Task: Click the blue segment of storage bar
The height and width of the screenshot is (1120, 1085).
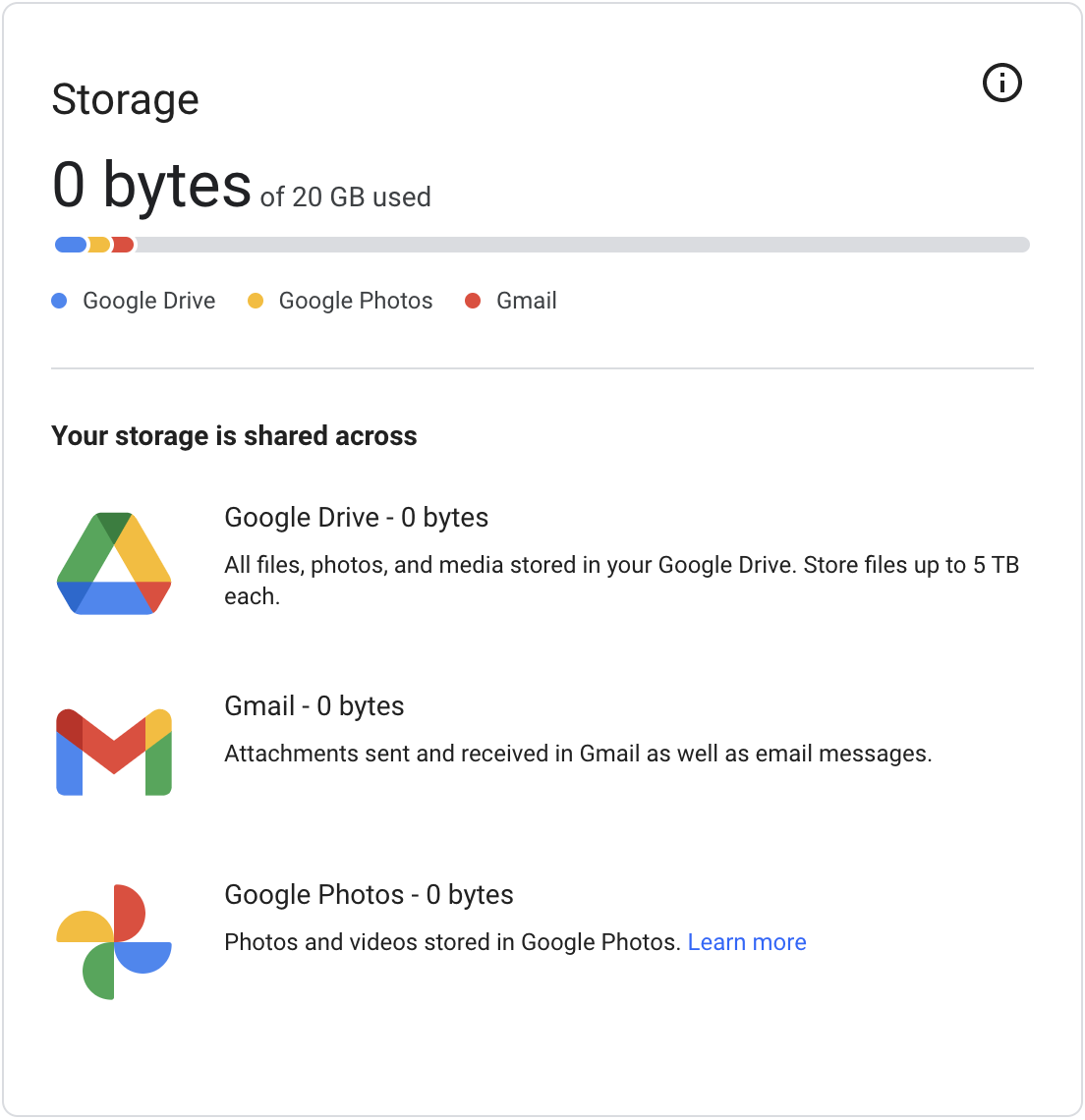Action: (x=71, y=245)
